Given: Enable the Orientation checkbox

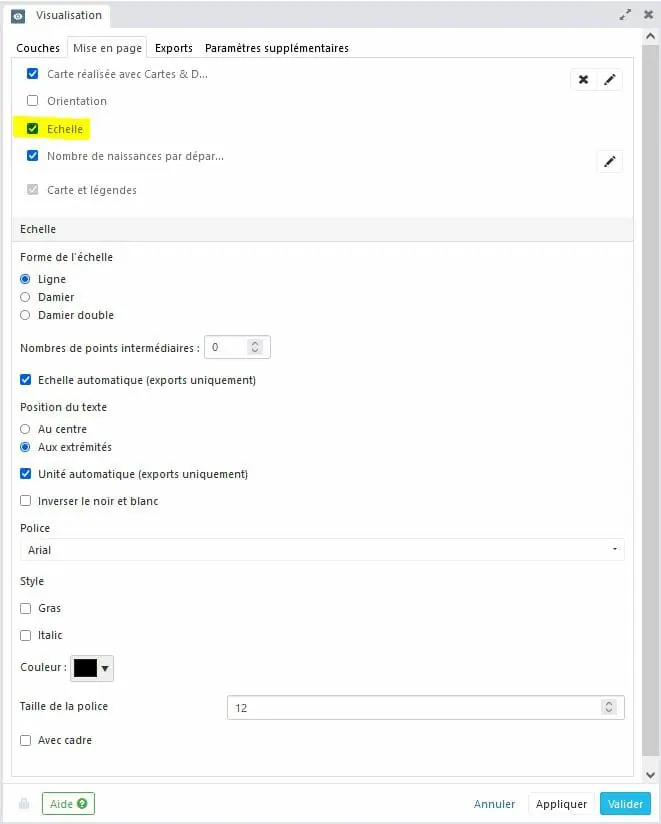Looking at the screenshot, I should pyautogui.click(x=33, y=101).
